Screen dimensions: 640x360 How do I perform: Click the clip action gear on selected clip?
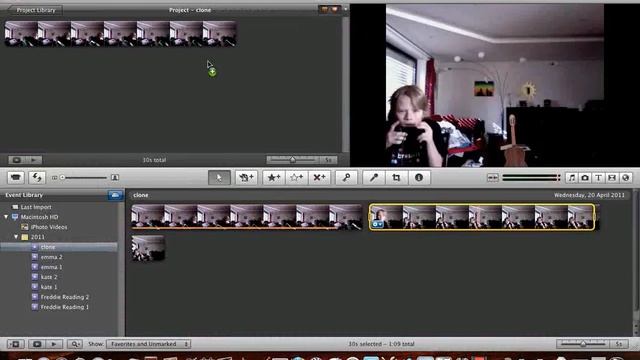pyautogui.click(x=378, y=224)
